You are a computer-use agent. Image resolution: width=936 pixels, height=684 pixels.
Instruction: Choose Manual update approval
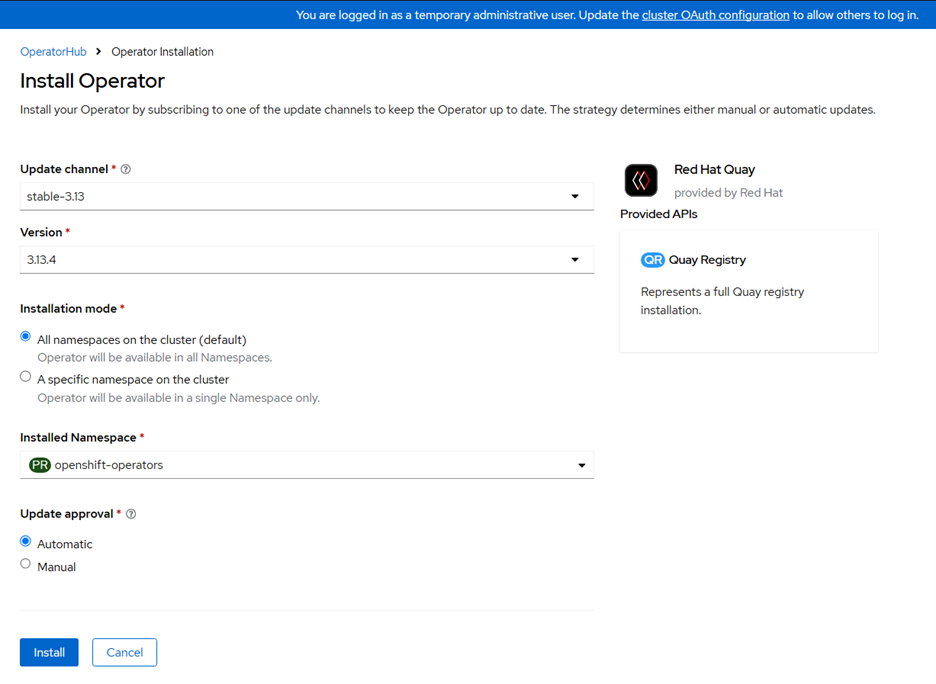click(x=25, y=564)
